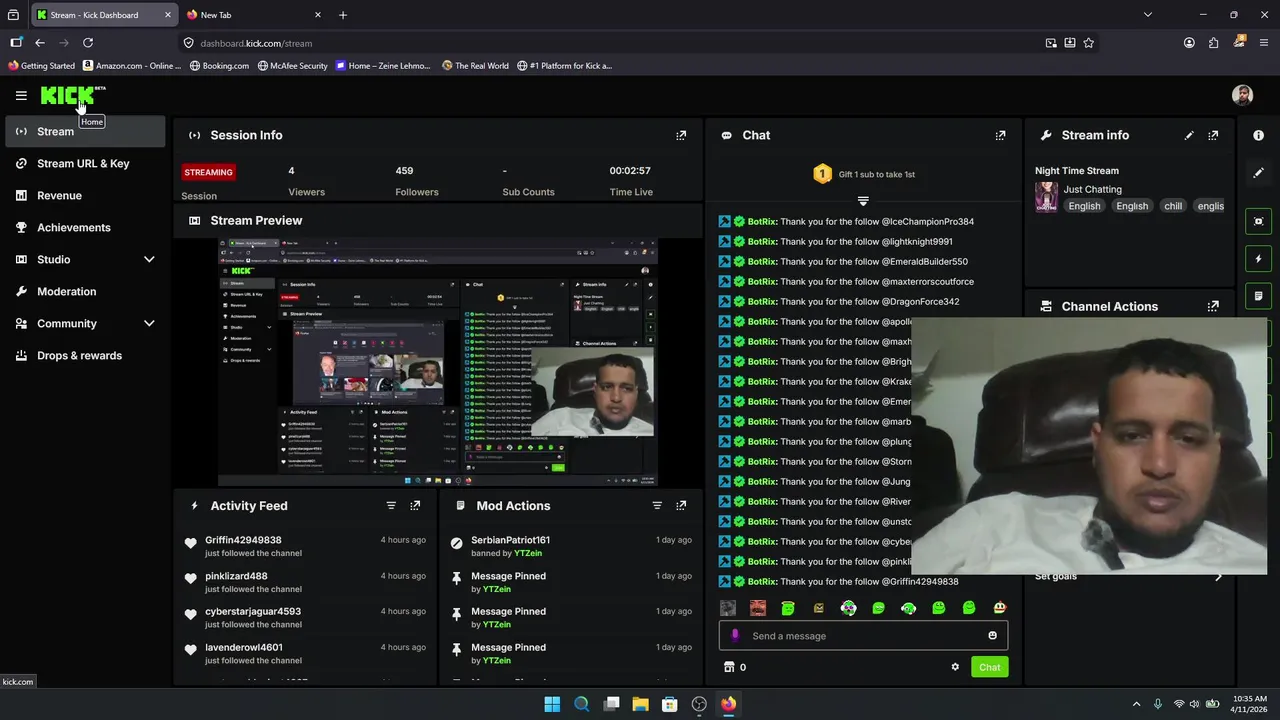Open Windows Search from the taskbar
The image size is (1280, 720).
[581, 704]
